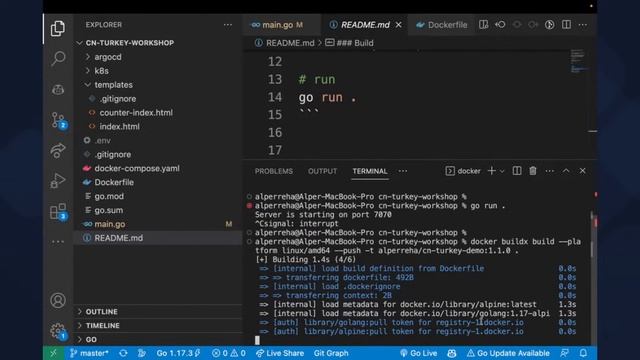The height and width of the screenshot is (360, 640).
Task: Synchronize changes in the status bar
Action: click(123, 353)
